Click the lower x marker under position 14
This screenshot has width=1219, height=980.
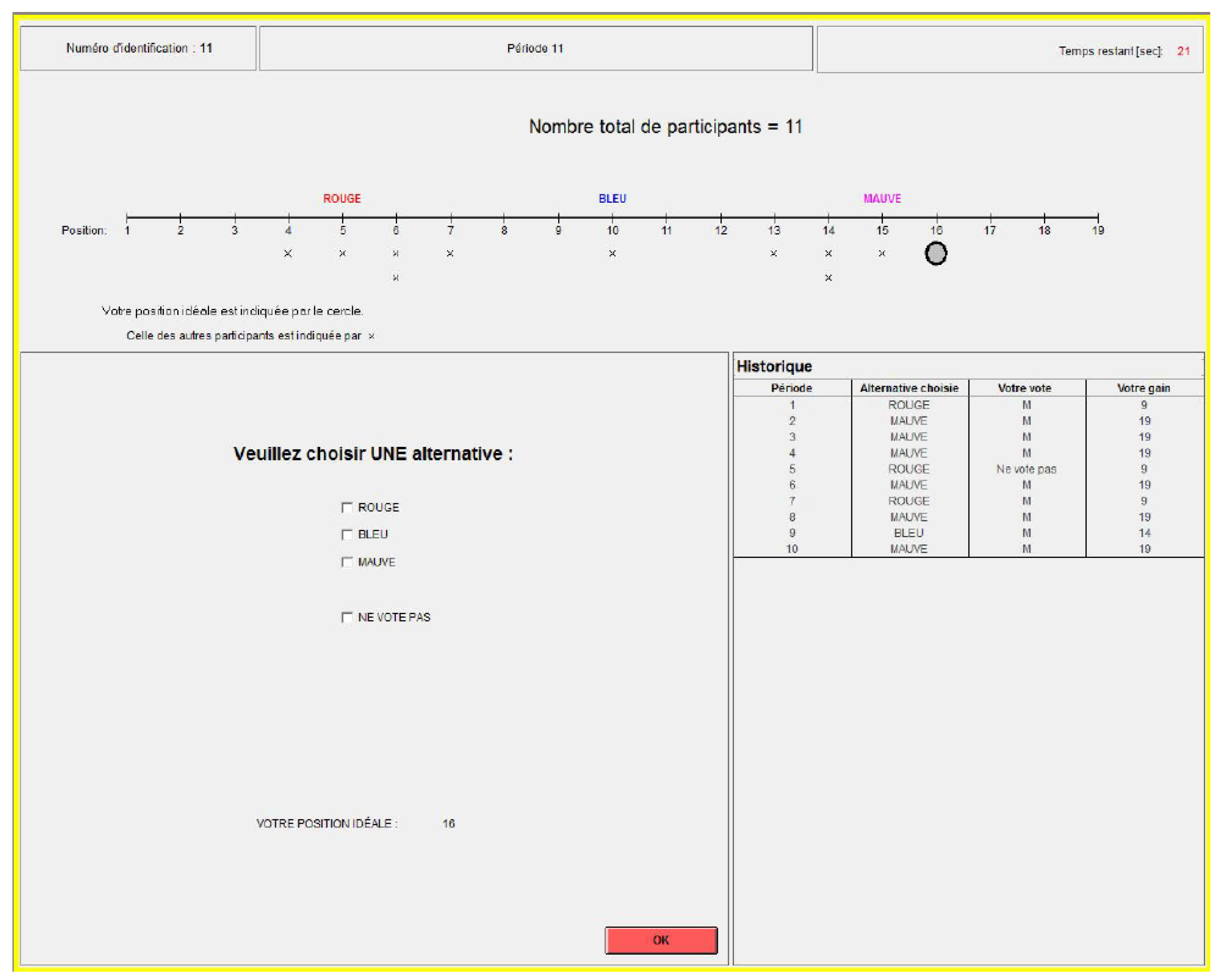pos(828,278)
